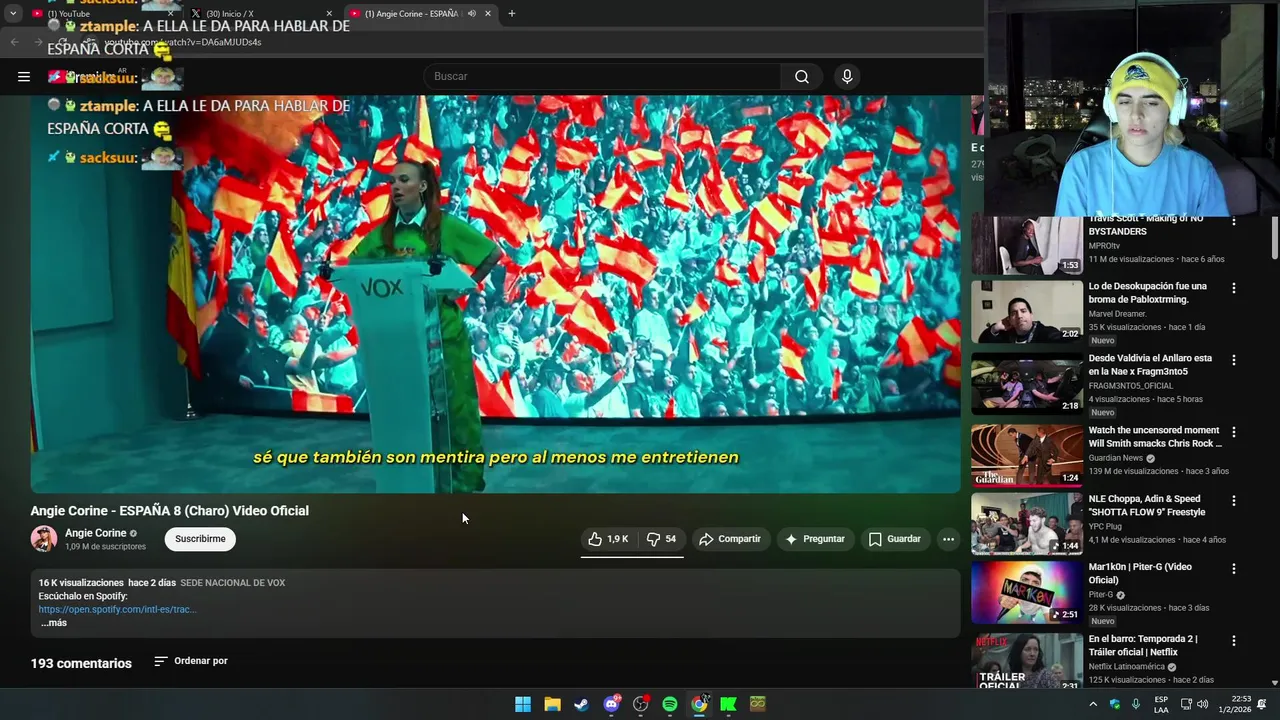Click the tray microphone icon
The height and width of the screenshot is (720, 1280).
pyautogui.click(x=1136, y=704)
